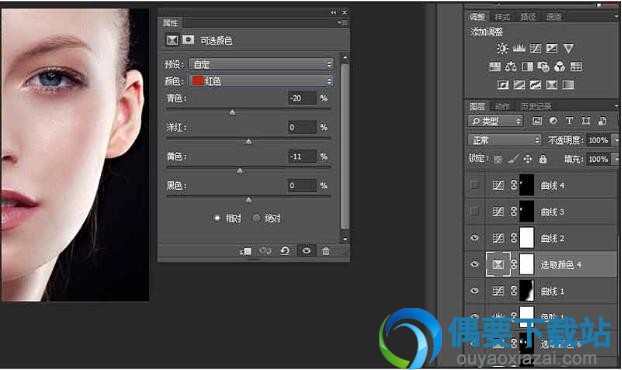Switch to the 调整 (Adjustments) tab
622x370 pixels.
[477, 17]
